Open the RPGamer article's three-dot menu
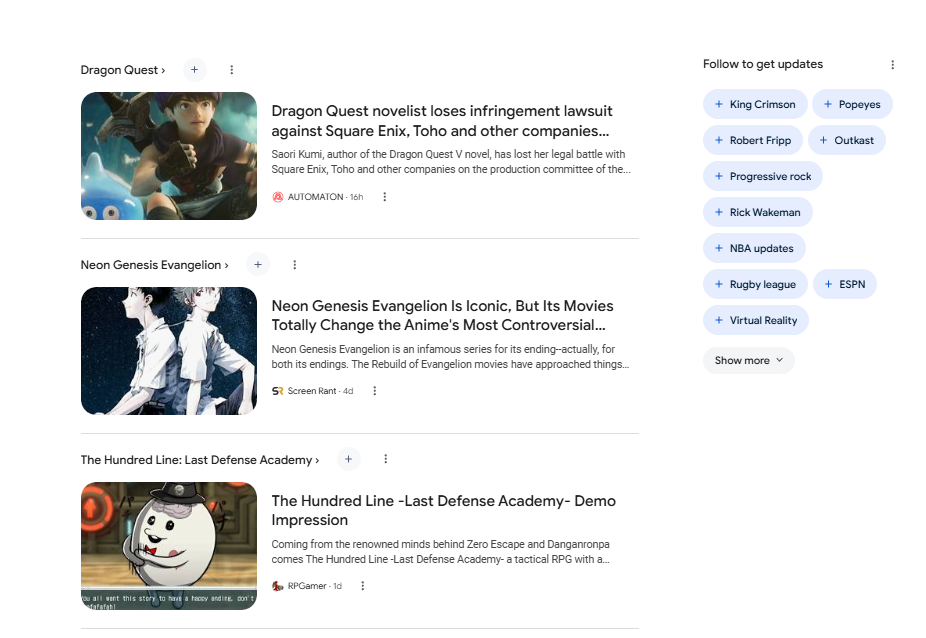 (363, 586)
